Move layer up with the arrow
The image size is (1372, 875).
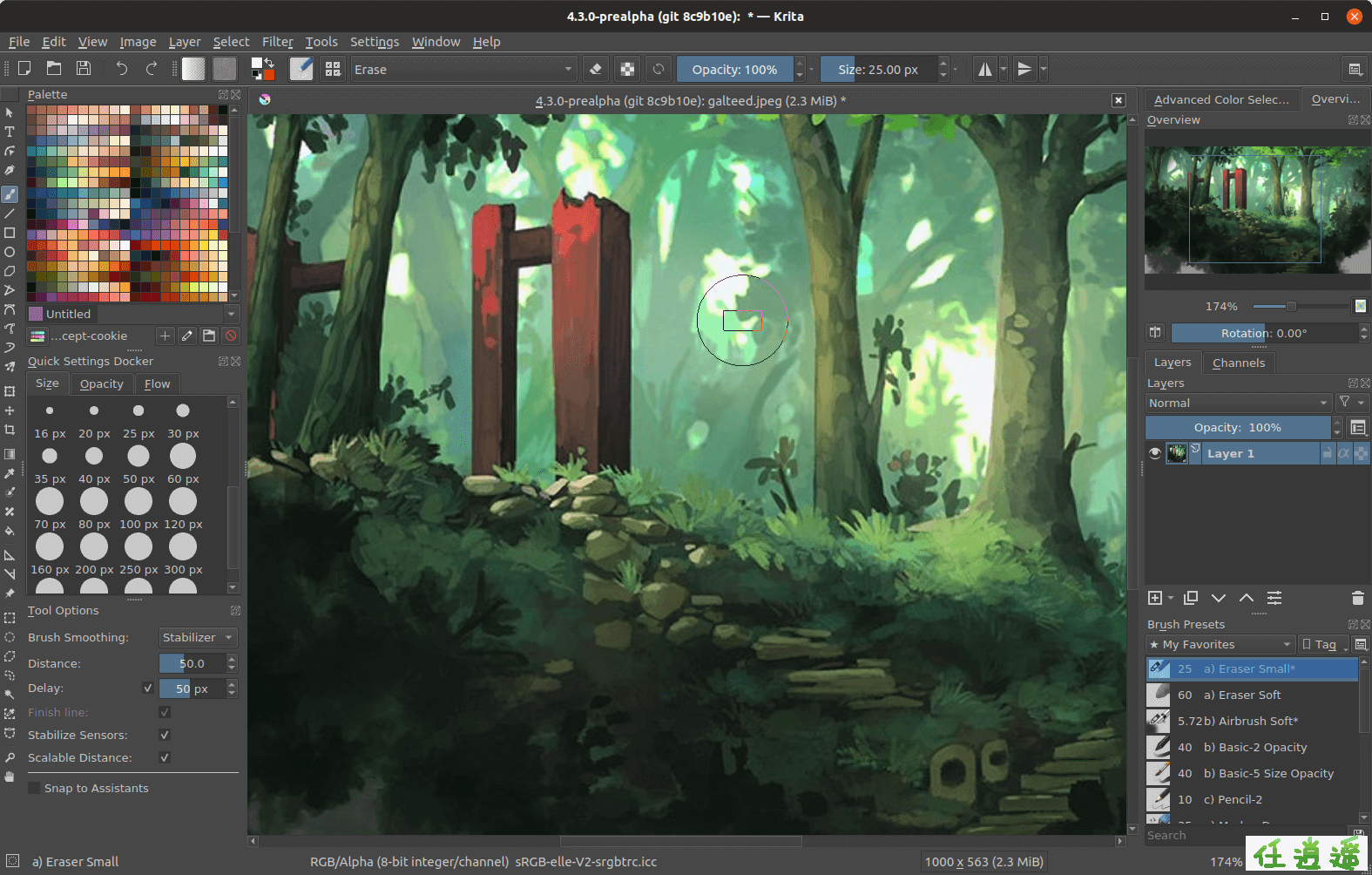click(x=1247, y=598)
